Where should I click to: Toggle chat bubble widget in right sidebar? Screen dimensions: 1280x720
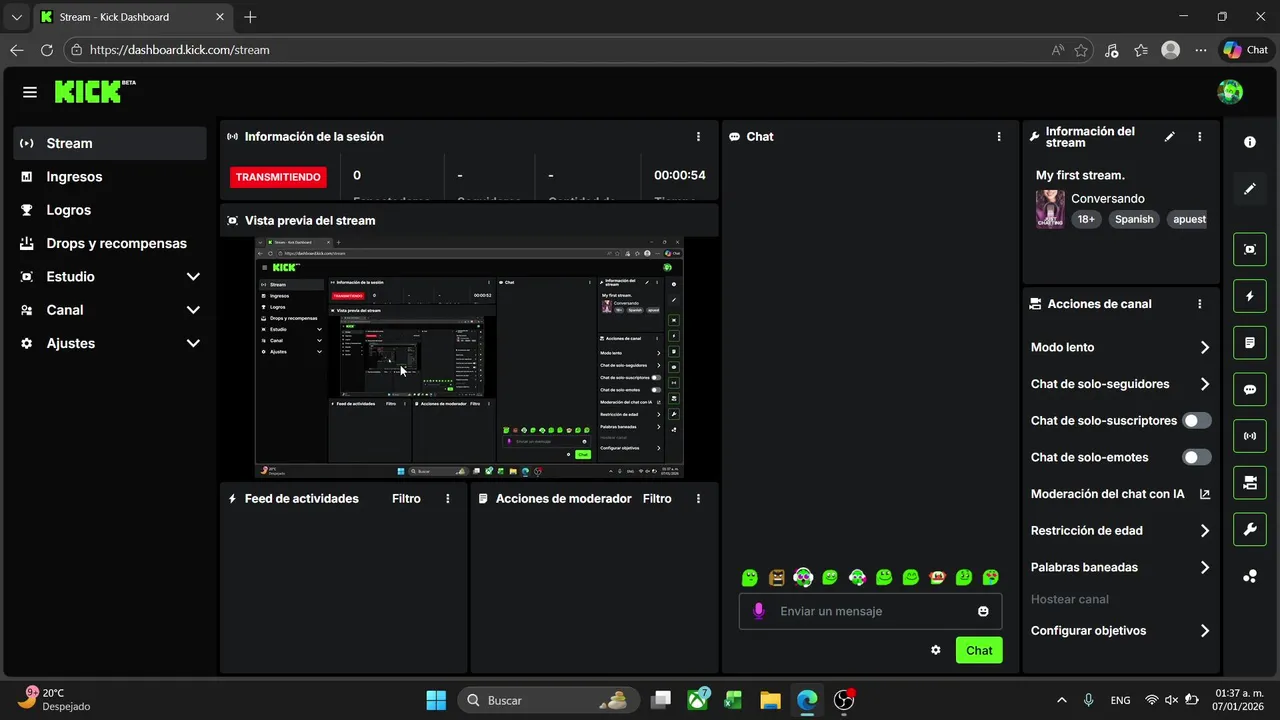click(x=1250, y=389)
